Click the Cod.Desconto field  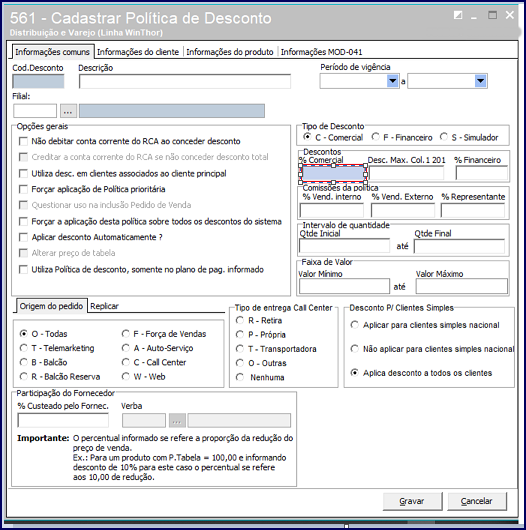pyautogui.click(x=38, y=82)
